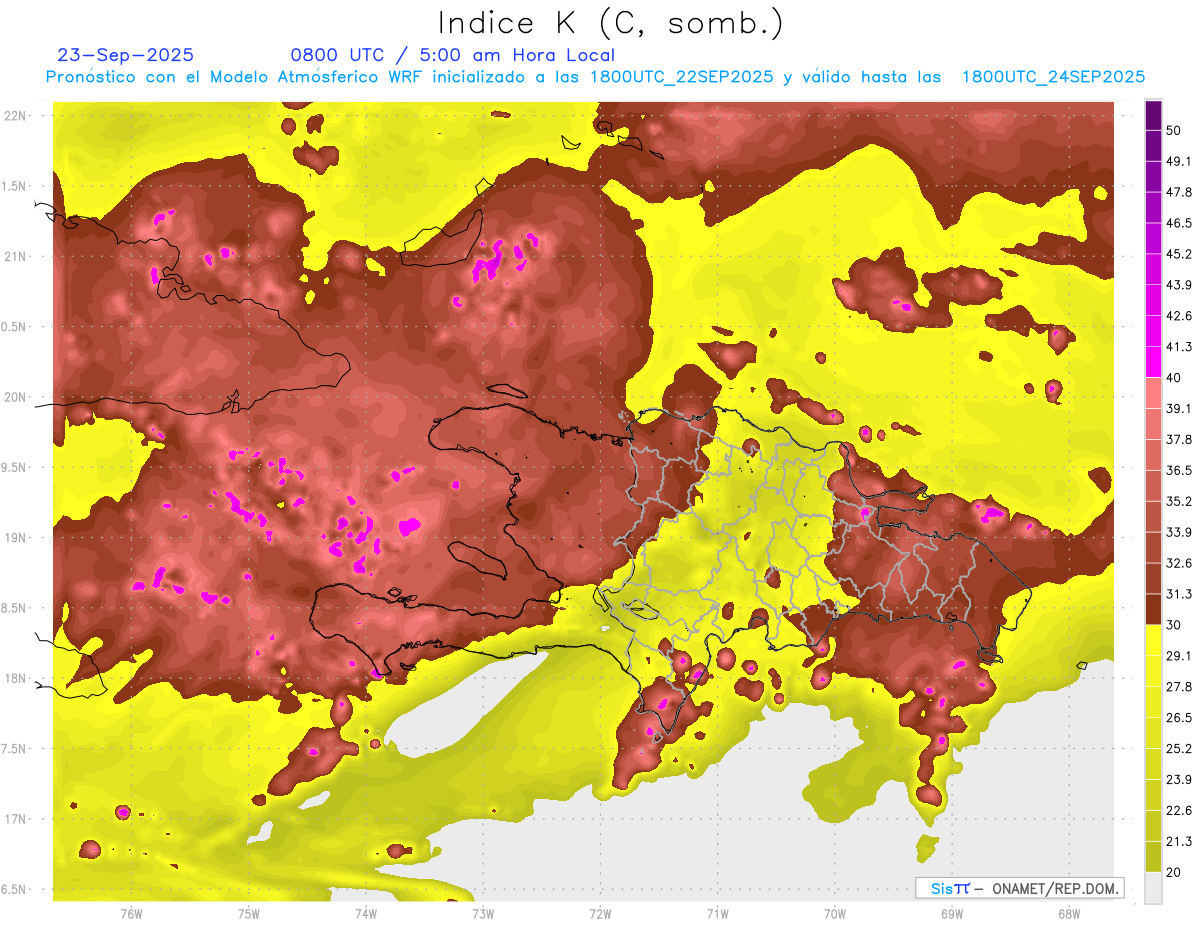Click the "0800 UTC / 5:00 am Hora Local" time label

pos(452,55)
